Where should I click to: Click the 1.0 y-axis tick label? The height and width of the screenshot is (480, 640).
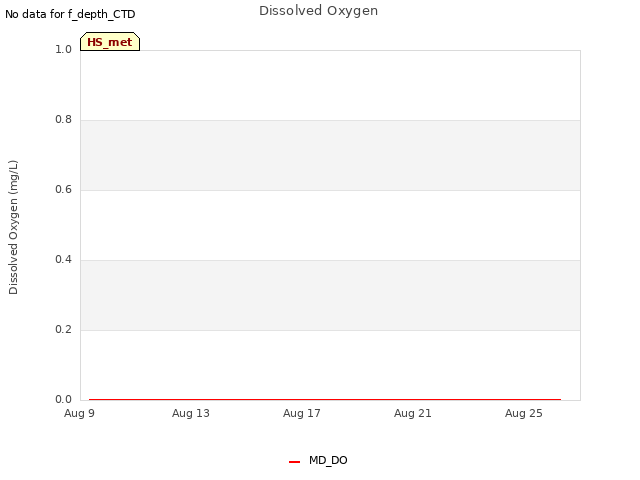tap(63, 49)
